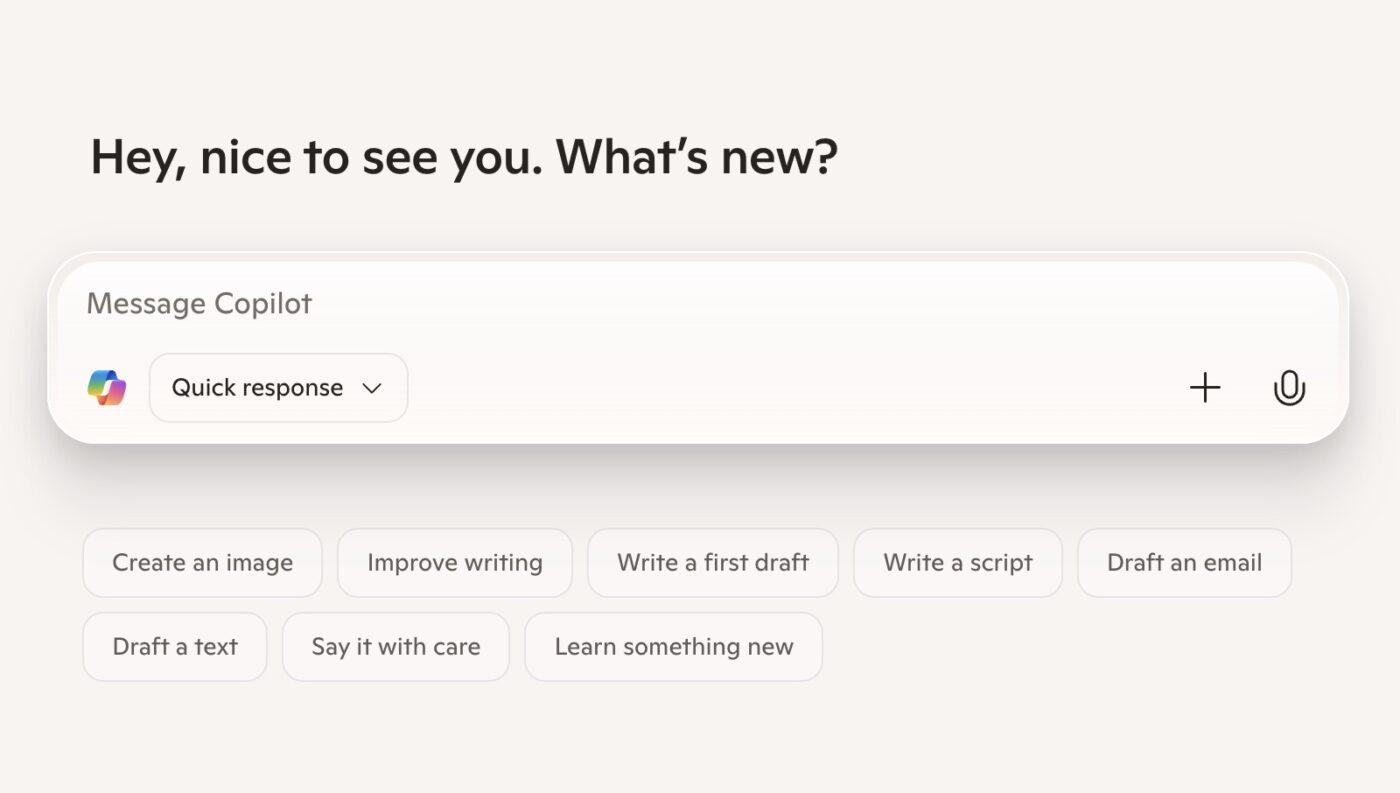Viewport: 1400px width, 793px height.
Task: Pick the Write a script suggestion
Action: 957,563
